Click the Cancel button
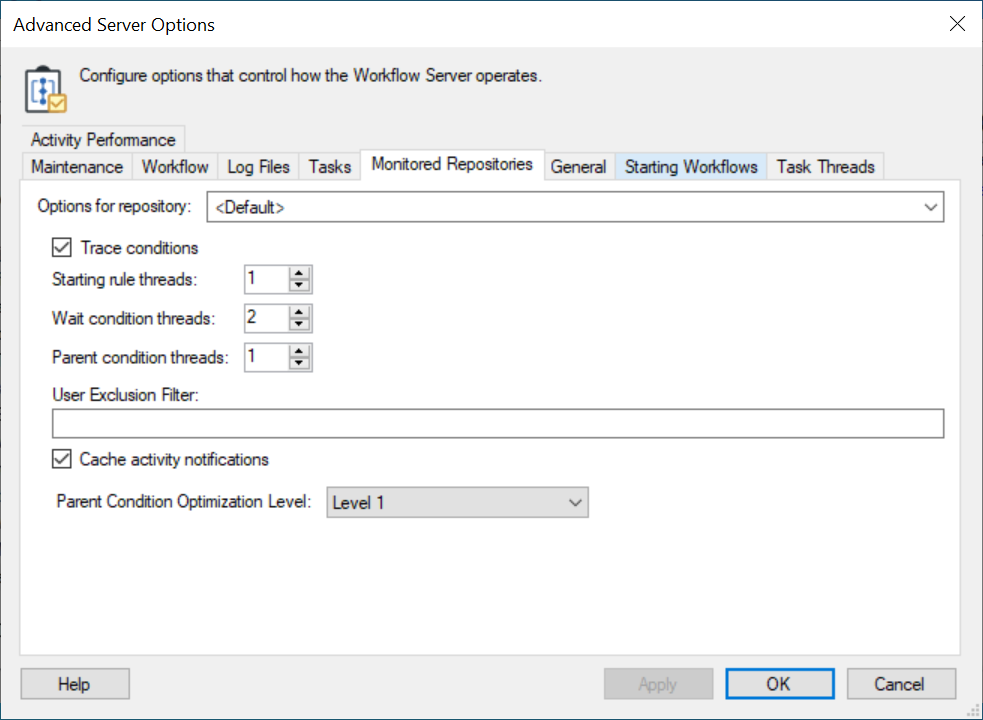This screenshot has width=983, height=720. [x=900, y=684]
